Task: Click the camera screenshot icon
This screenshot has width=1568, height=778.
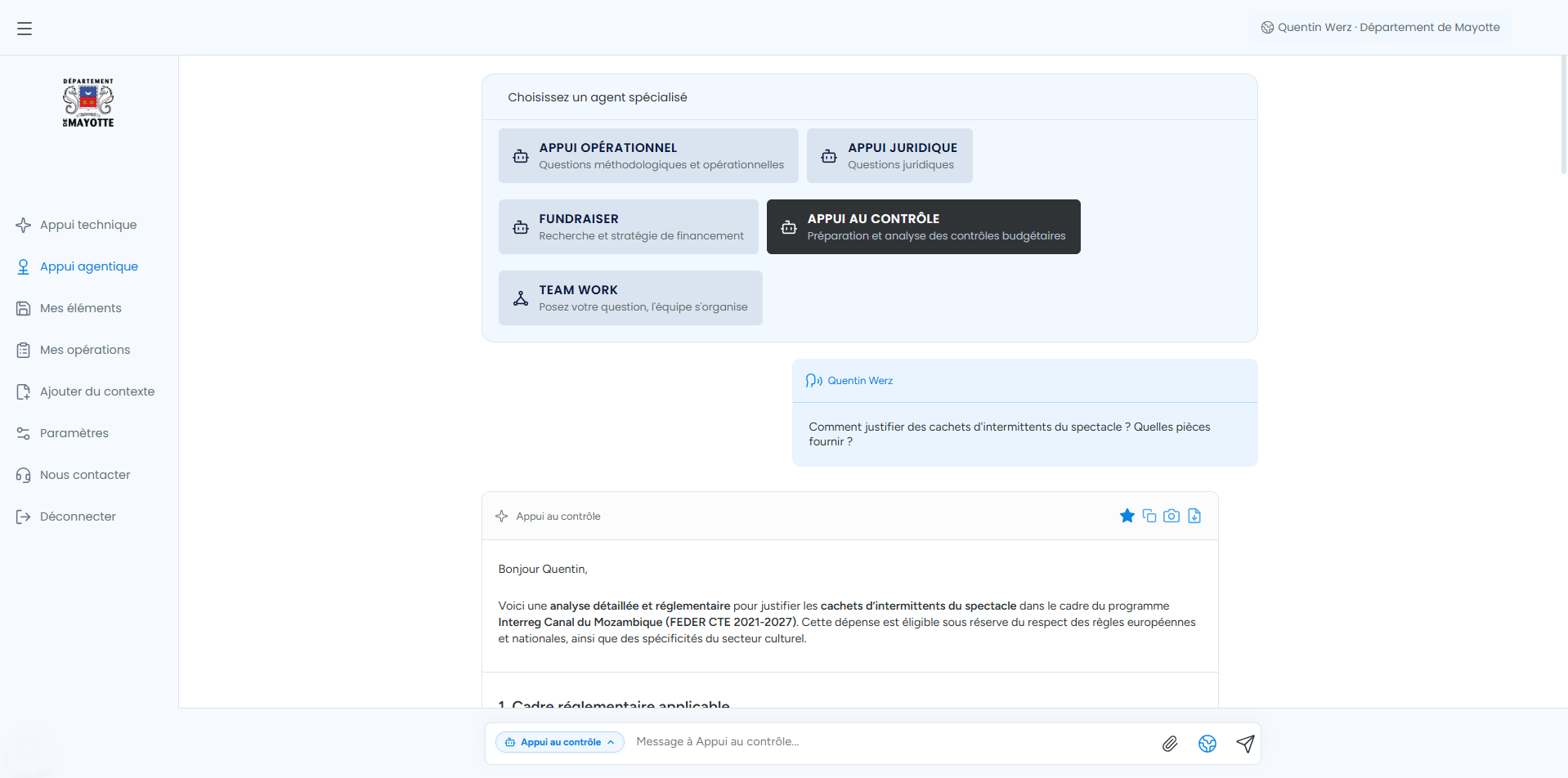Action: pyautogui.click(x=1172, y=516)
